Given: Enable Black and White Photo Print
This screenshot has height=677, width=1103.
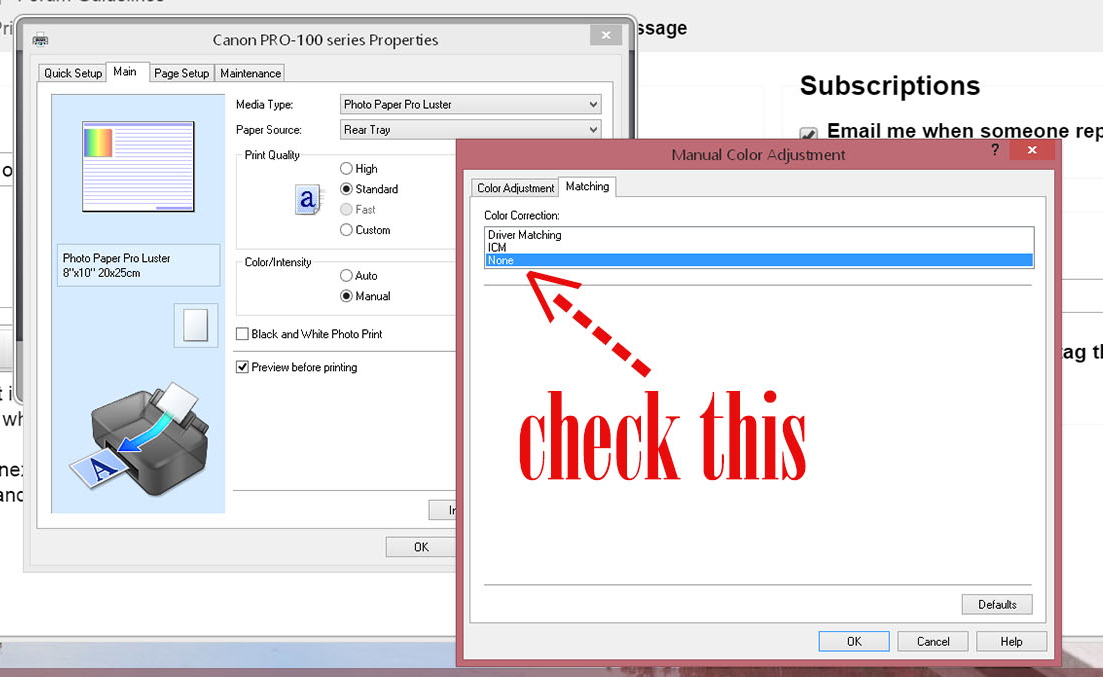Looking at the screenshot, I should pyautogui.click(x=242, y=334).
